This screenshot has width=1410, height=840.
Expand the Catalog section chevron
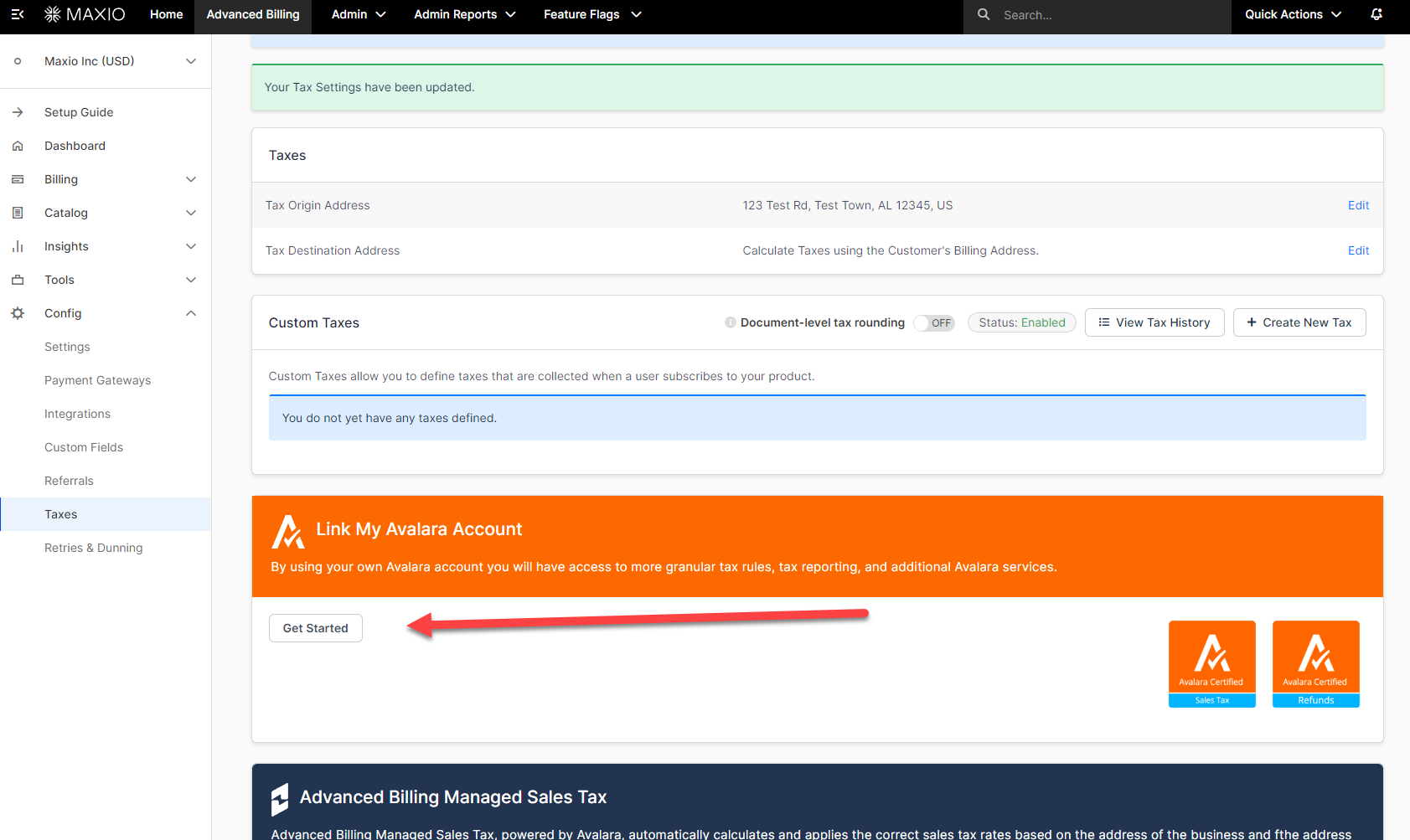(191, 213)
